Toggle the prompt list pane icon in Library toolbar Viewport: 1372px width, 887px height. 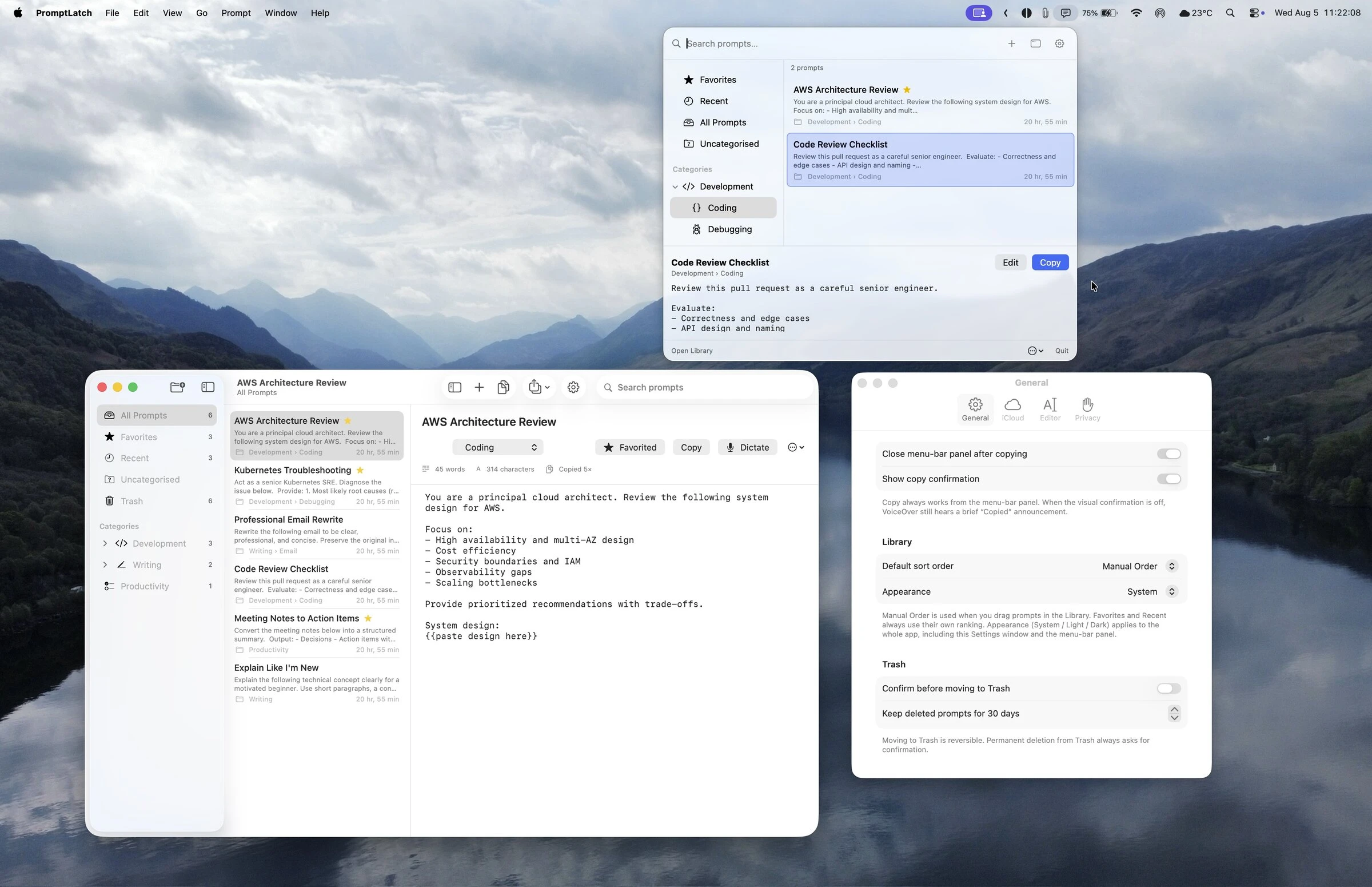pos(454,387)
